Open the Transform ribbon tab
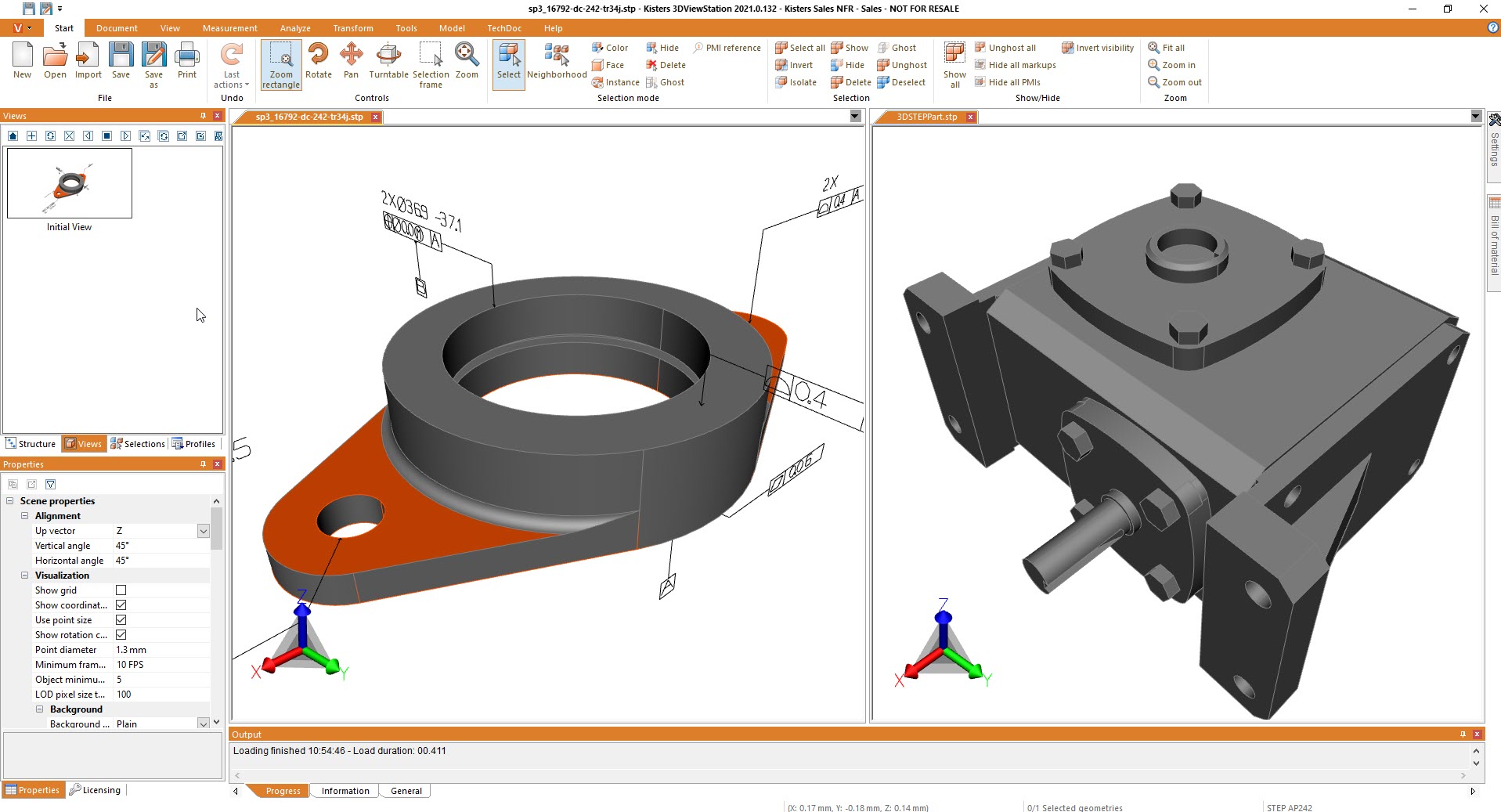Image resolution: width=1501 pixels, height=812 pixels. click(x=353, y=28)
